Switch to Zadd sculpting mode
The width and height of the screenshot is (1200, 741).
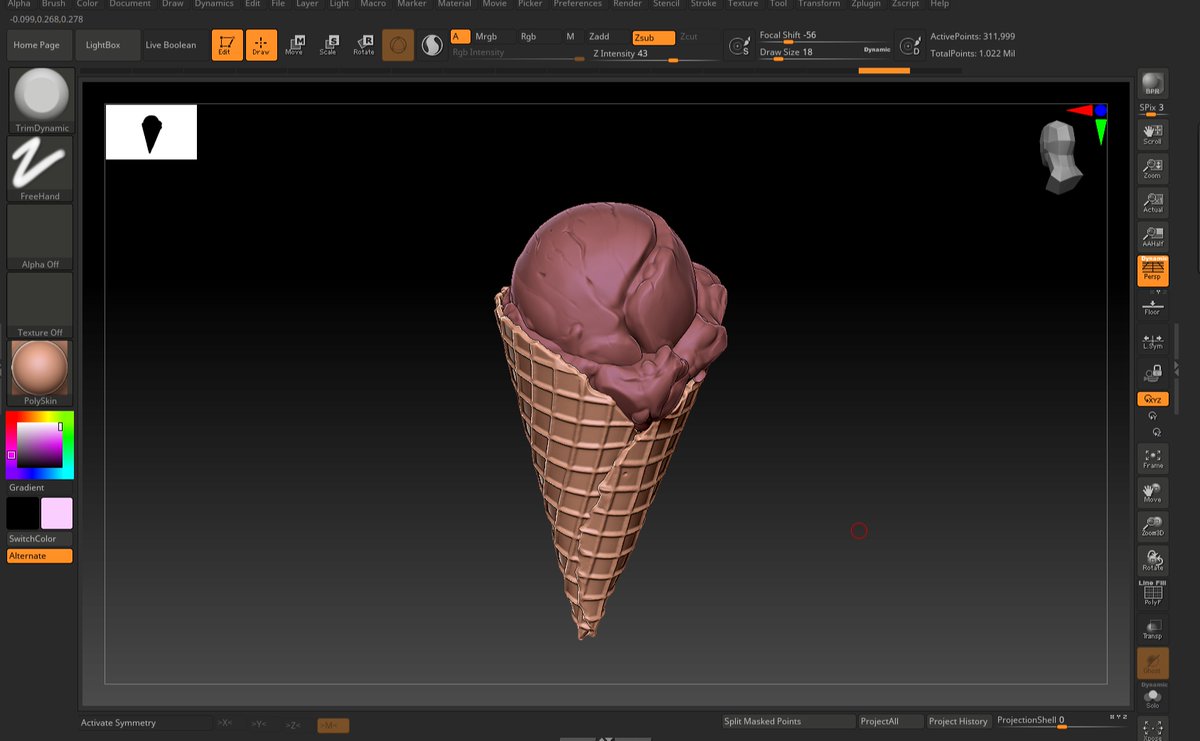(x=599, y=37)
